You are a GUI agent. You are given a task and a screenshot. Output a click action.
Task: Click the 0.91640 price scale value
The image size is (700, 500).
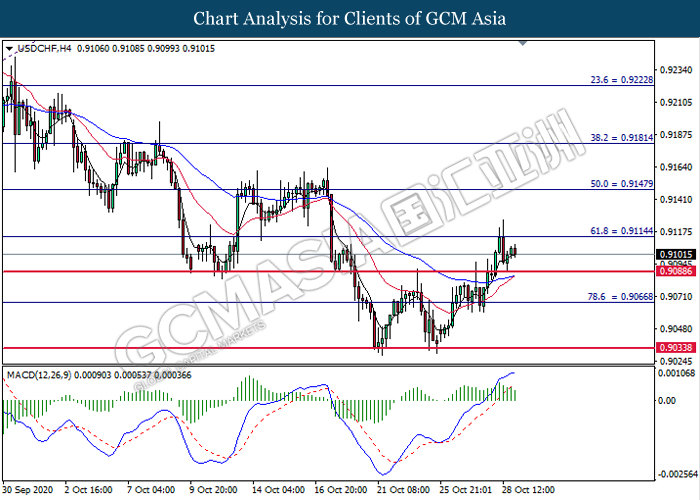pos(676,167)
